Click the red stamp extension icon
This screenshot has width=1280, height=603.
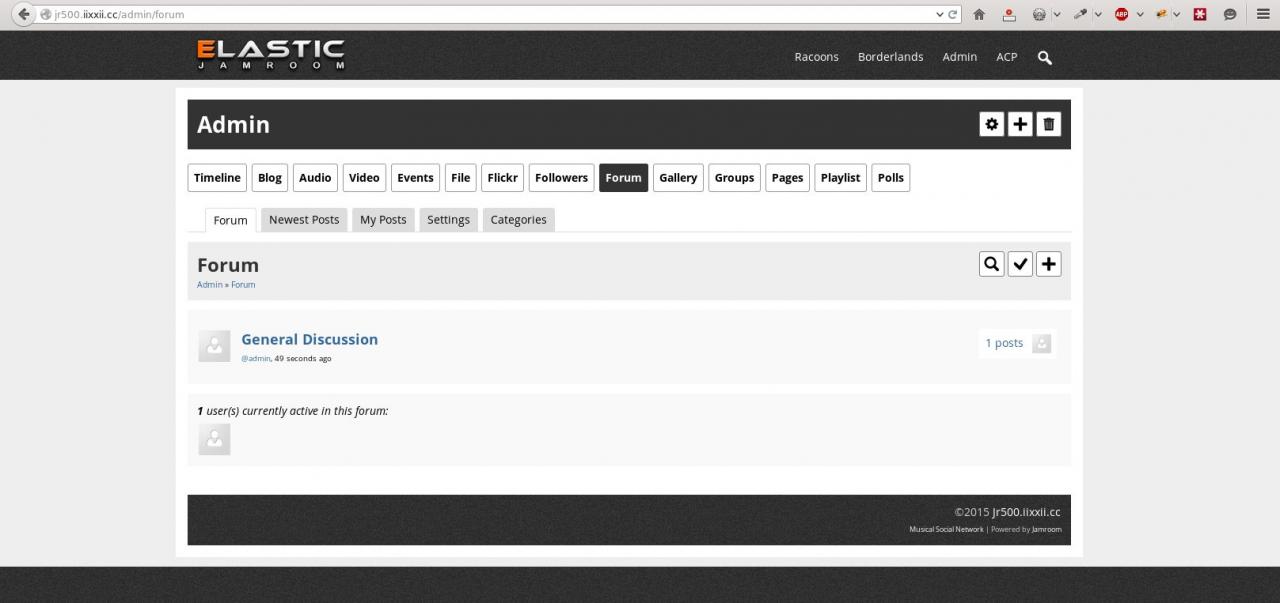click(1009, 14)
